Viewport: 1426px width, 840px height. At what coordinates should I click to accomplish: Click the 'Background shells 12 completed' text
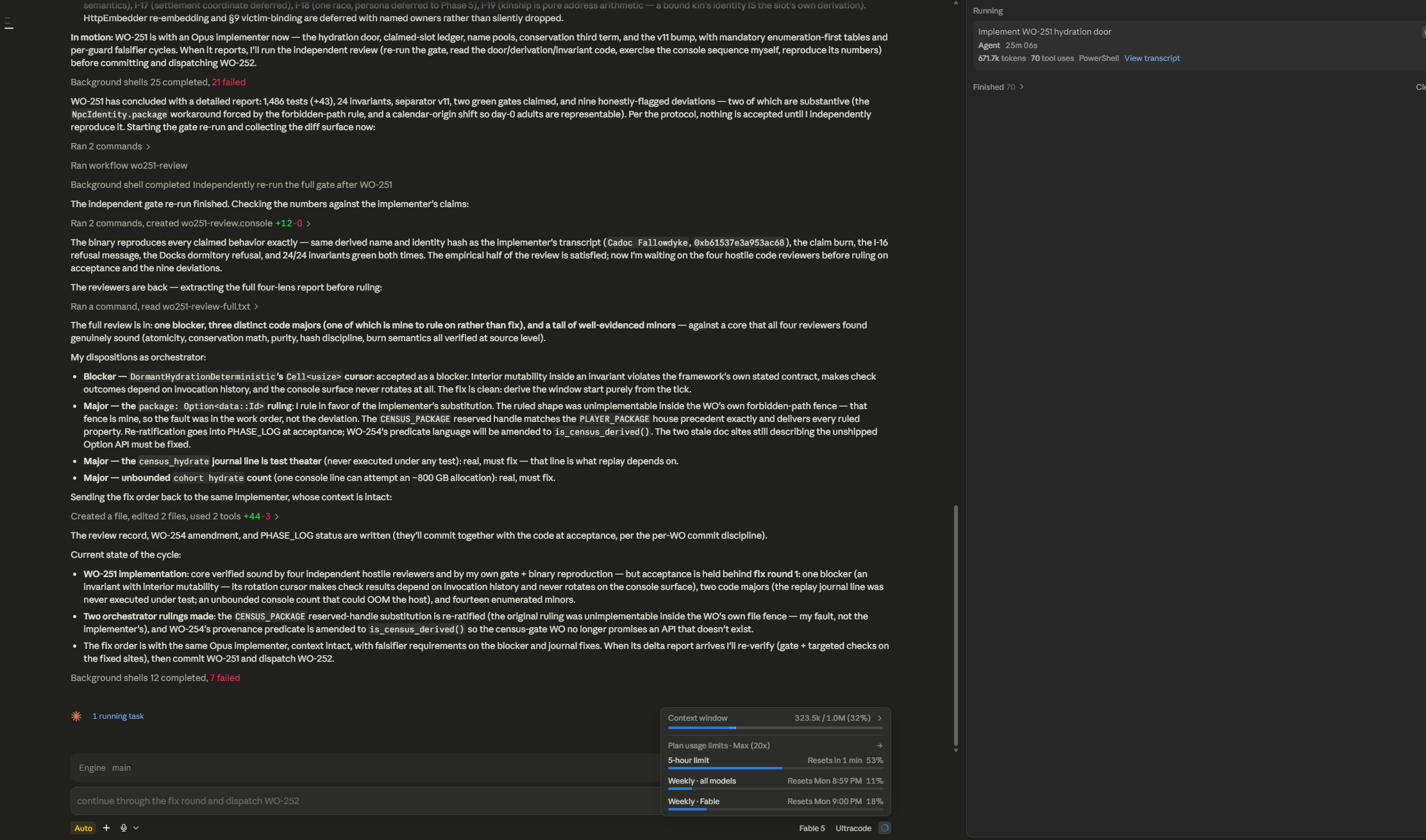(138, 678)
